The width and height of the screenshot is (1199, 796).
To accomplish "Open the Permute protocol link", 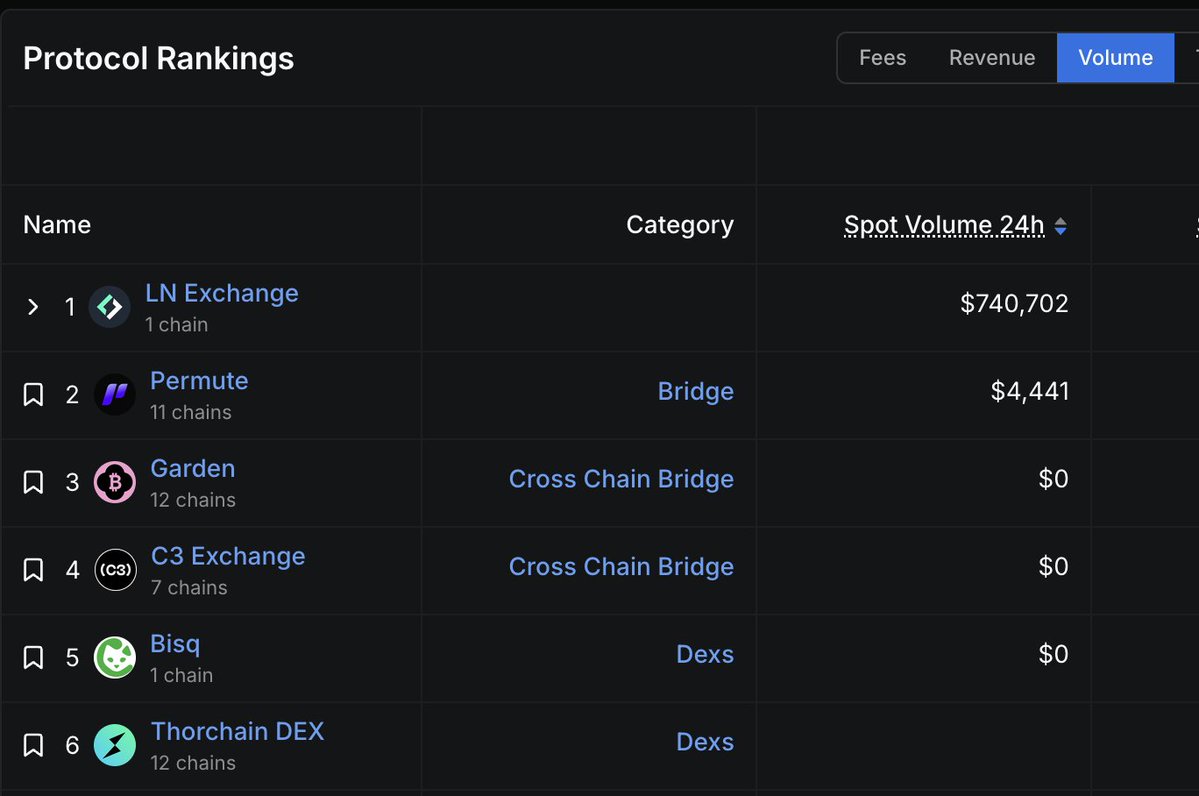I will (x=199, y=381).
